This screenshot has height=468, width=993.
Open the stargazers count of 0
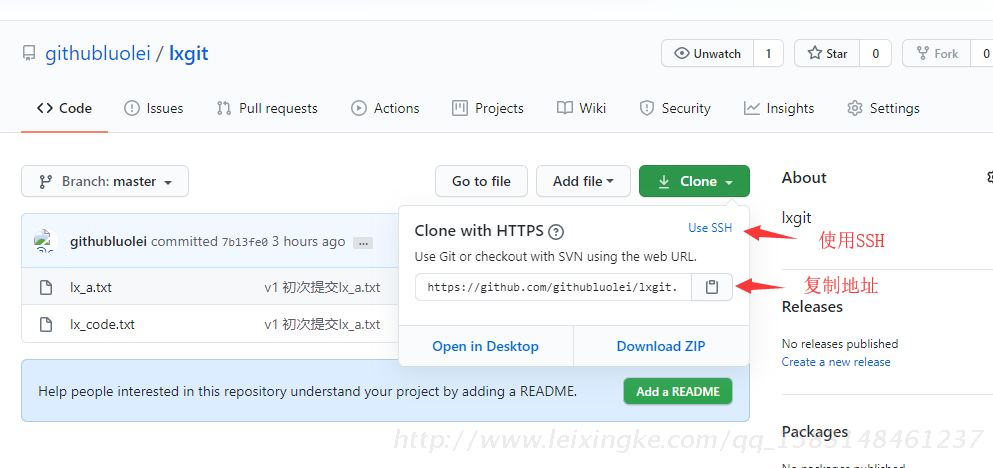876,54
